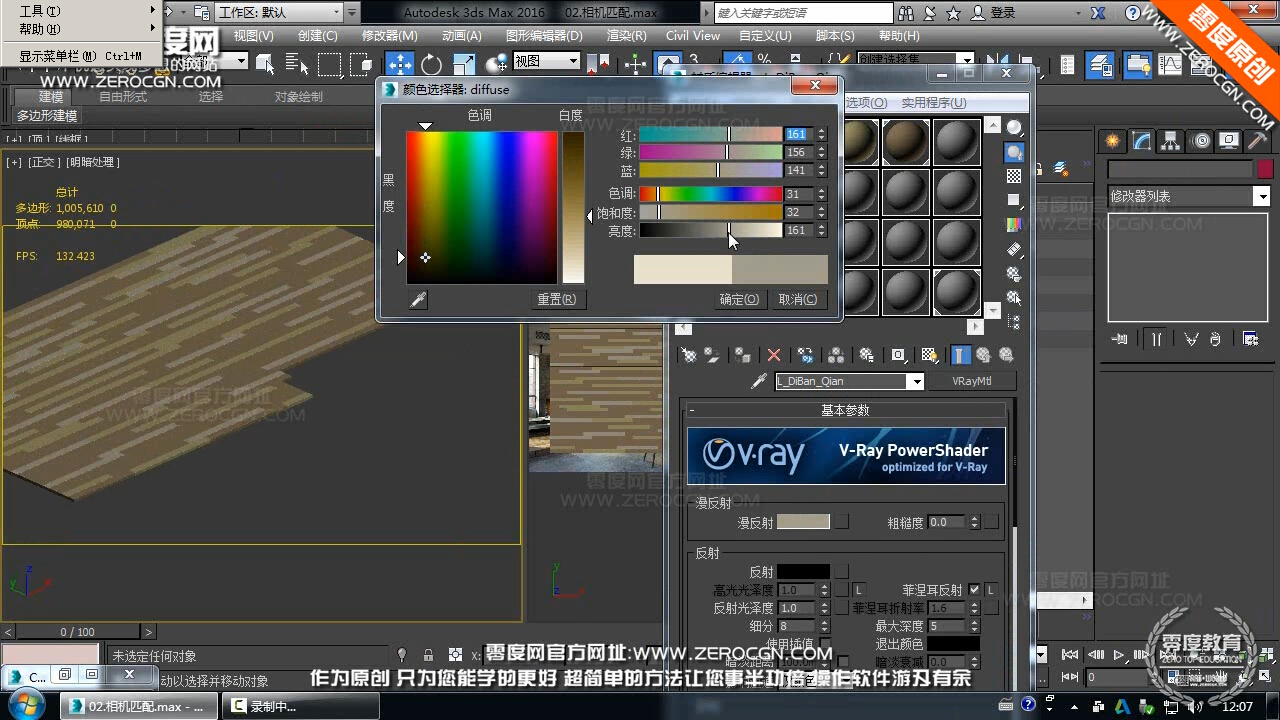The image size is (1280, 720).
Task: Choose Show Menu Bar in the dropdown menu
Action: click(x=80, y=57)
